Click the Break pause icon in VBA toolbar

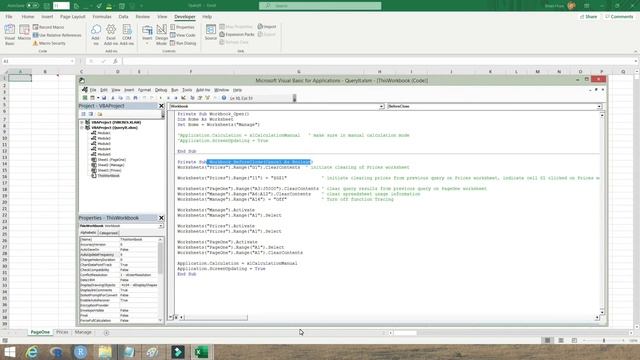pyautogui.click(x=168, y=98)
